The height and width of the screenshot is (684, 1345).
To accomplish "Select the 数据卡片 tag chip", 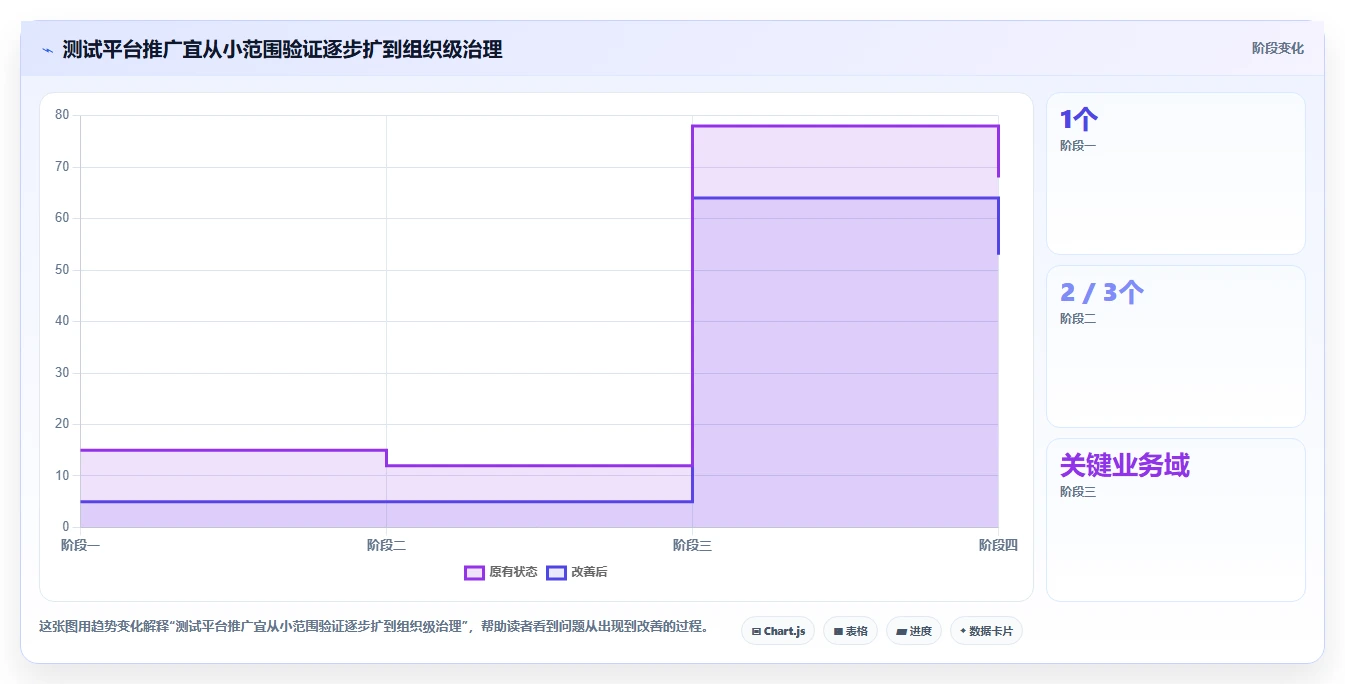I will [986, 631].
